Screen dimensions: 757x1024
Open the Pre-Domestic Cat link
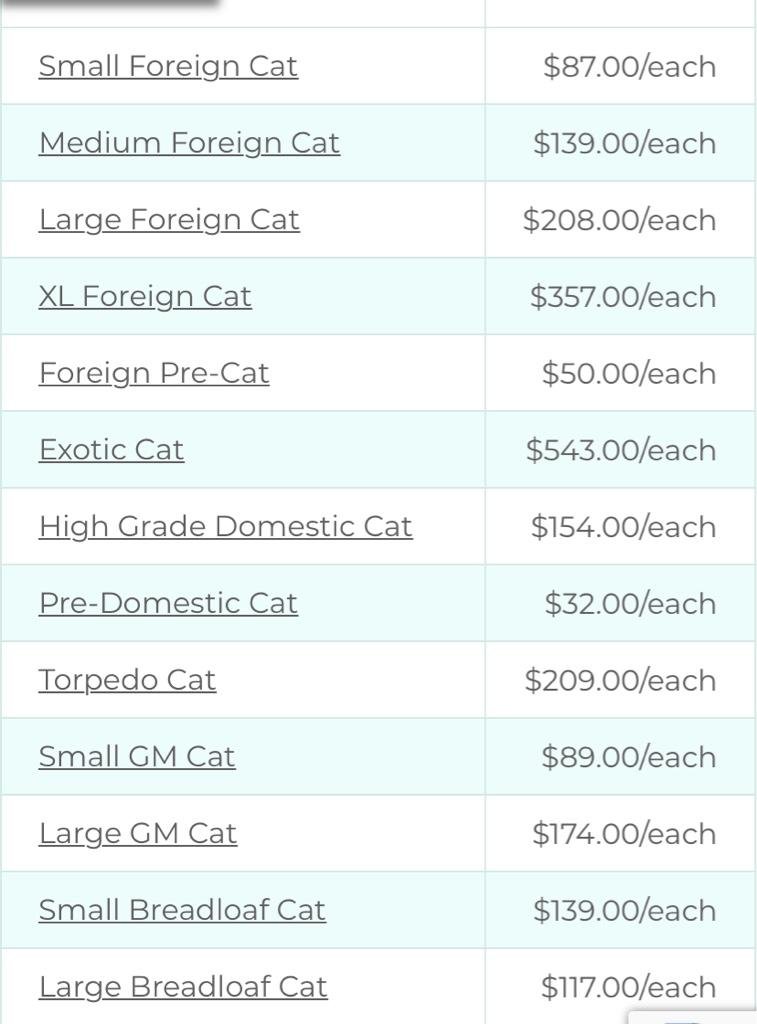click(x=169, y=603)
